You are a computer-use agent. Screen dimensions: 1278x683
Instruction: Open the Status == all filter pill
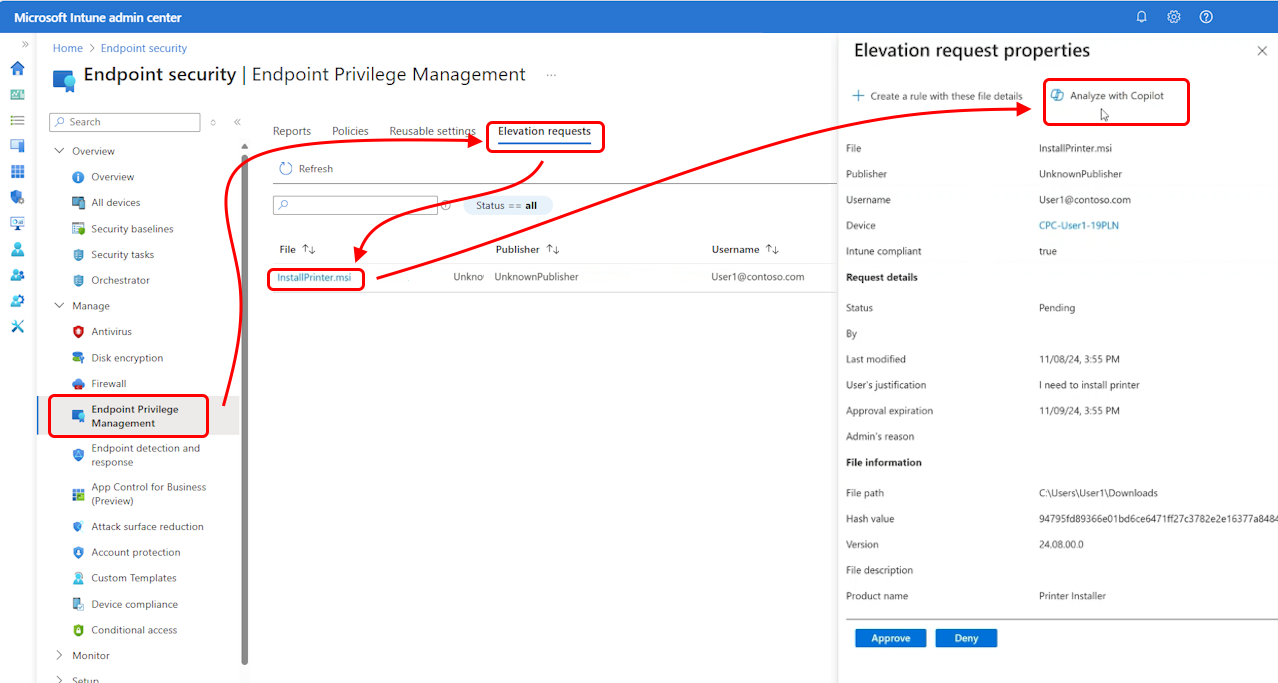click(508, 206)
